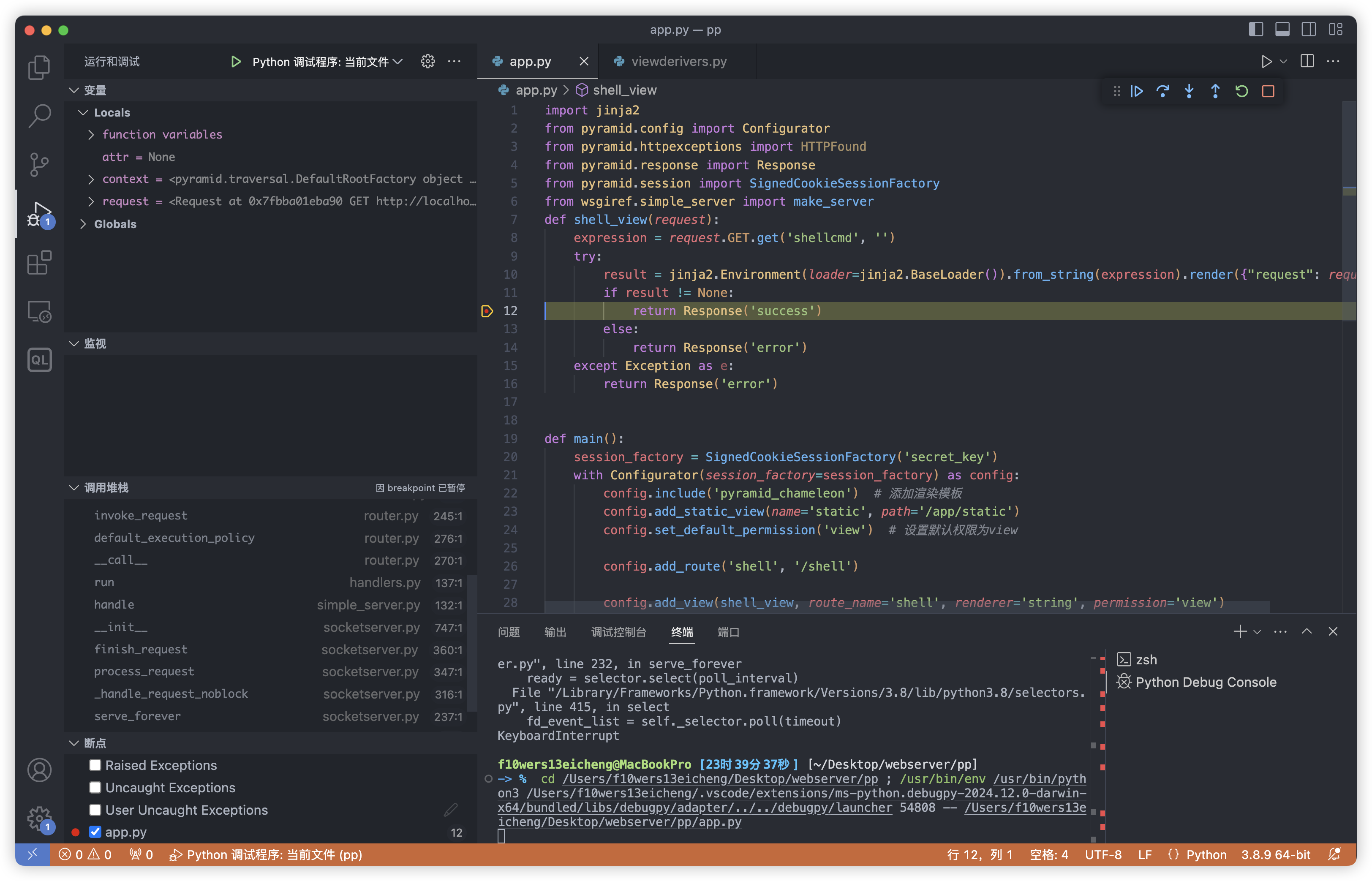
Task: Enable Raised Exceptions breakpoint
Action: [x=95, y=765]
